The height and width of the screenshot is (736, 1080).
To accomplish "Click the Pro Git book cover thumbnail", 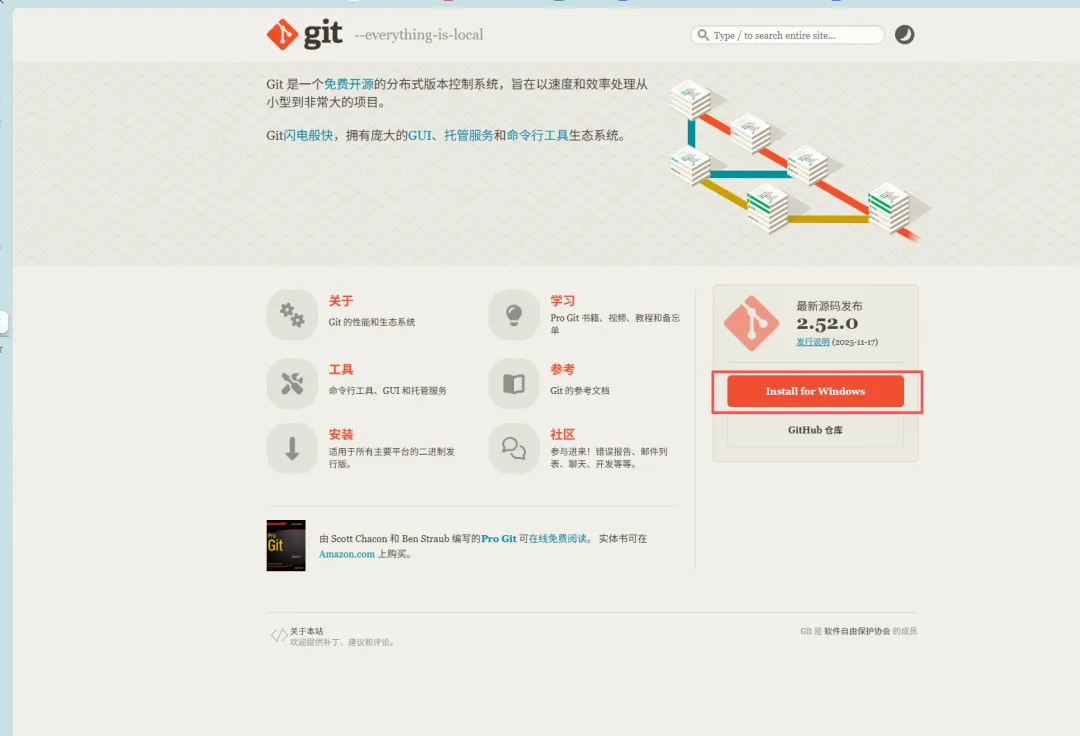I will pos(286,545).
